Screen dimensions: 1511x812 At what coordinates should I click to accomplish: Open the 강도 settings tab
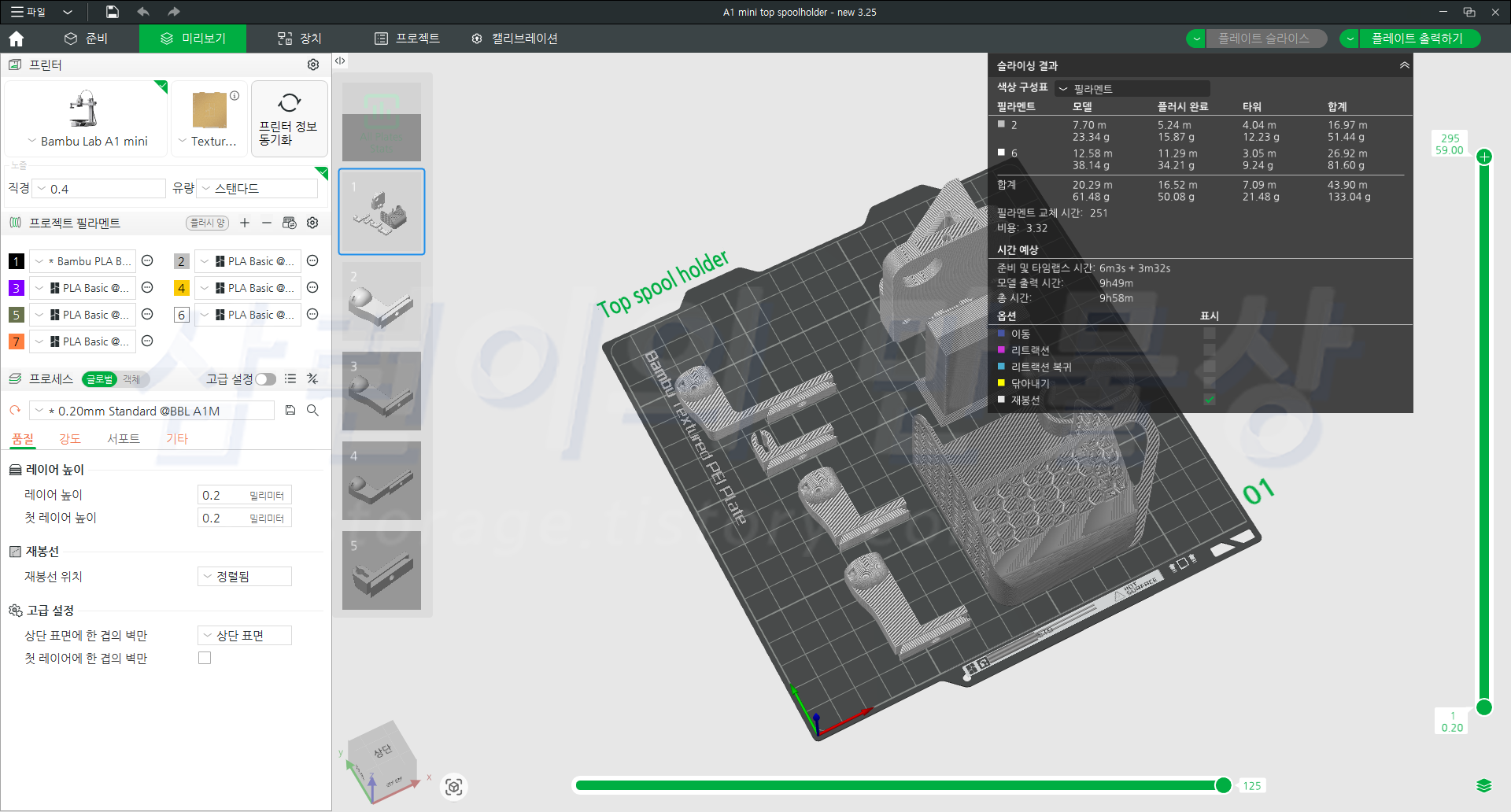[x=70, y=438]
